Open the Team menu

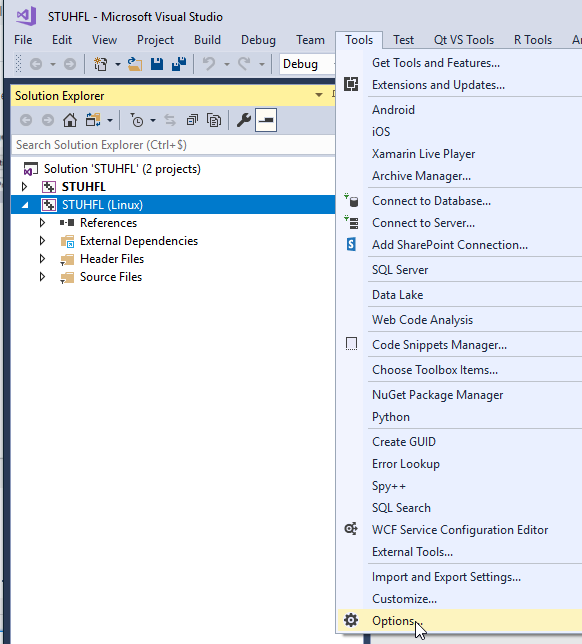(311, 40)
